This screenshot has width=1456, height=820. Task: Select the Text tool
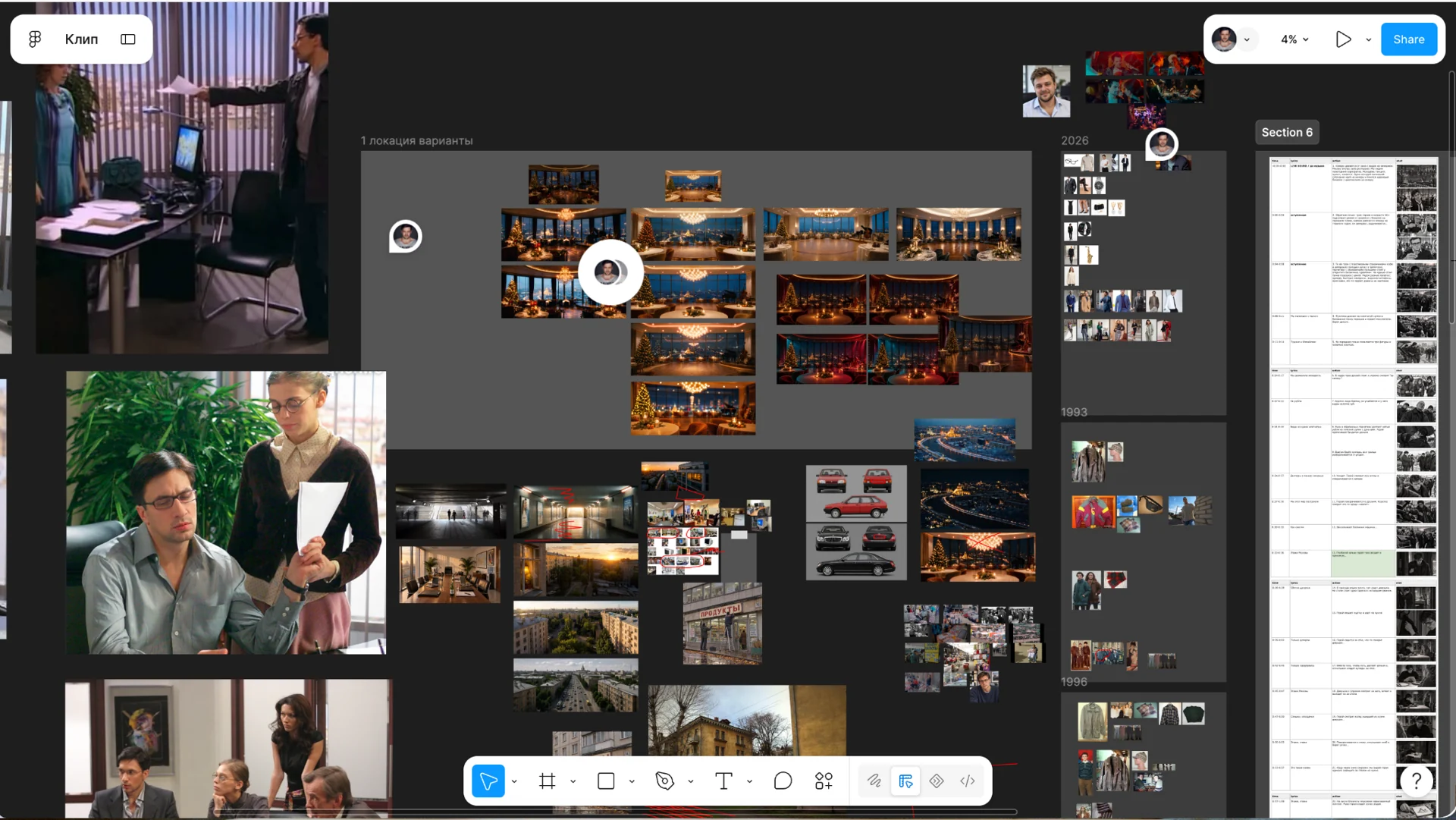(x=723, y=781)
